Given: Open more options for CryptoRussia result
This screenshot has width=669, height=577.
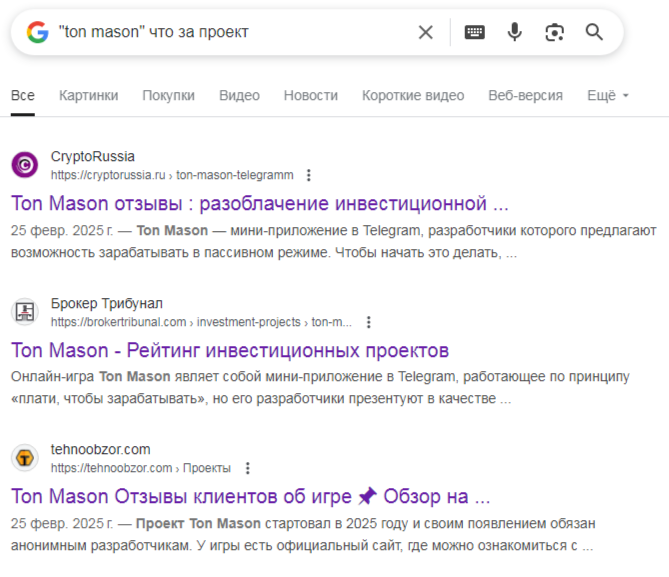Looking at the screenshot, I should [x=308, y=175].
